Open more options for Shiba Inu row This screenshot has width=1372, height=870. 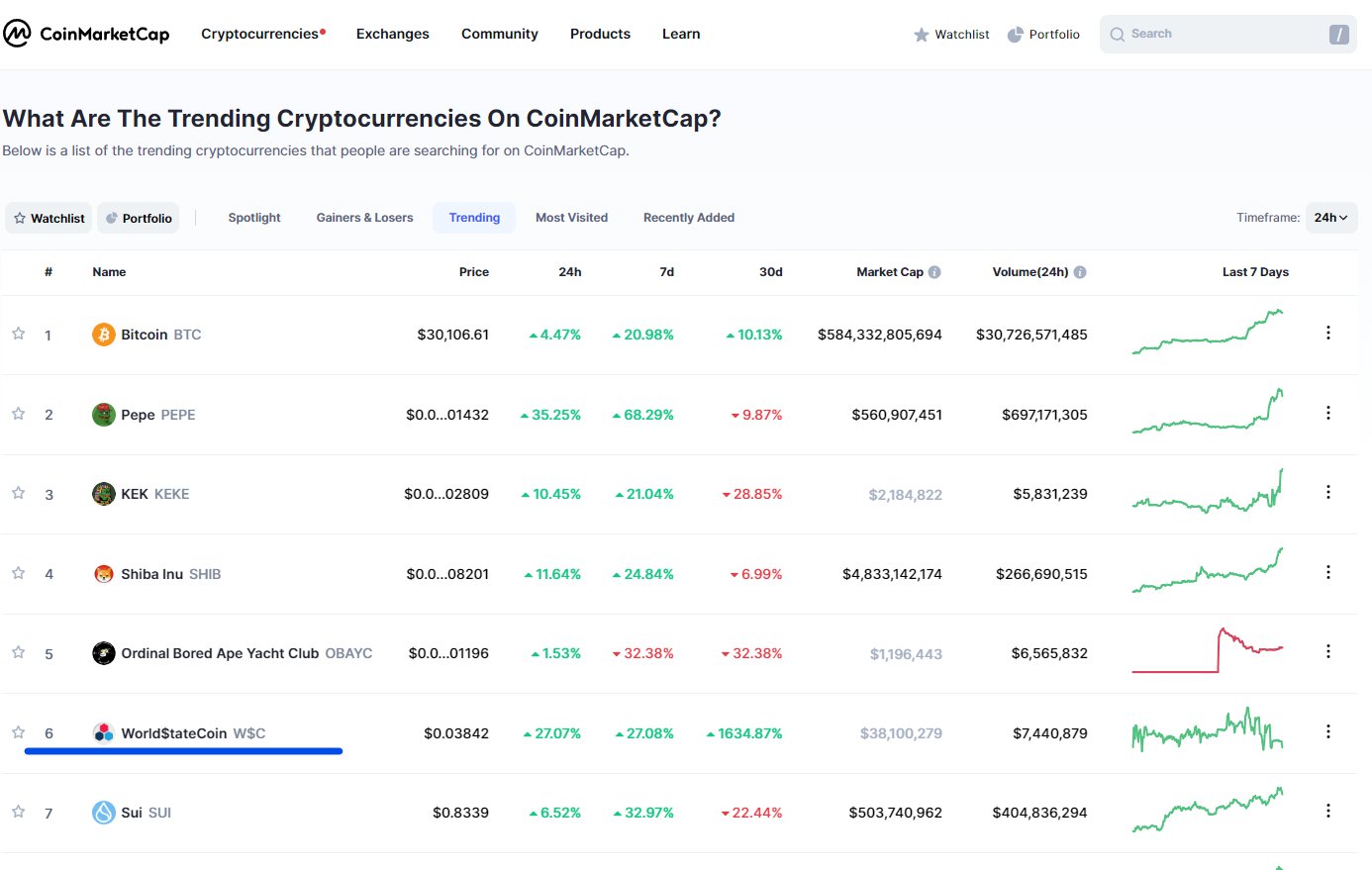tap(1328, 572)
